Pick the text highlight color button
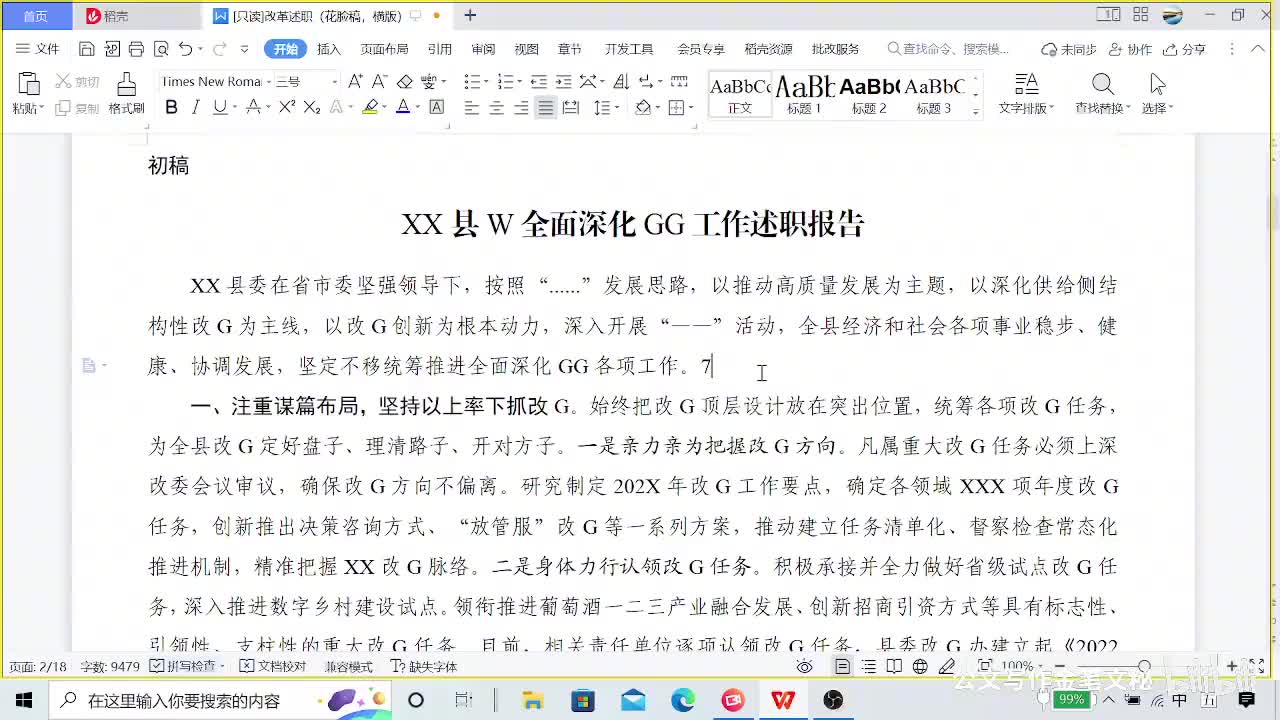This screenshot has width=1280, height=720. point(371,107)
